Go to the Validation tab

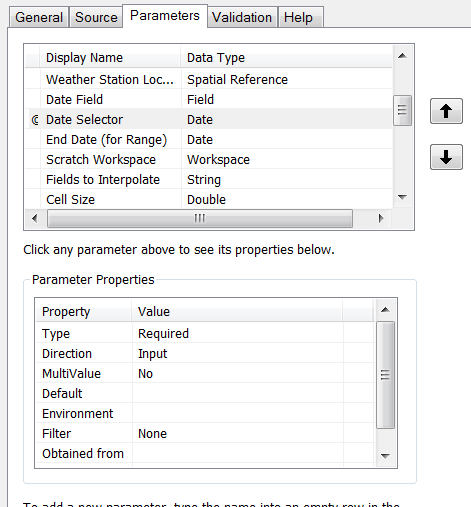(242, 17)
